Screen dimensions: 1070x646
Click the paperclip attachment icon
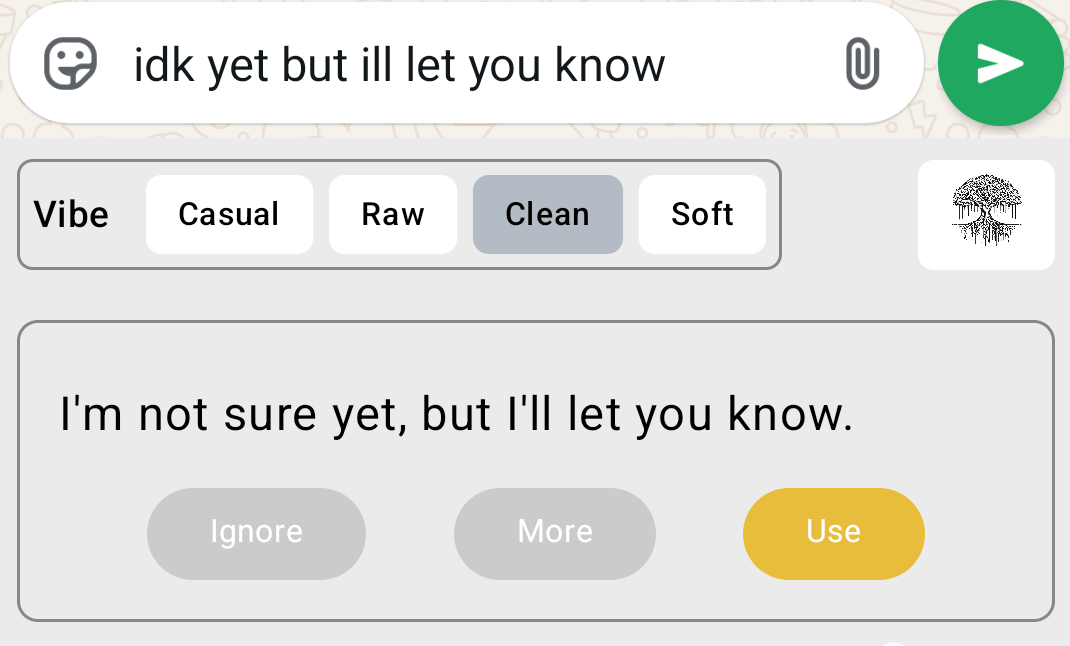tap(861, 65)
